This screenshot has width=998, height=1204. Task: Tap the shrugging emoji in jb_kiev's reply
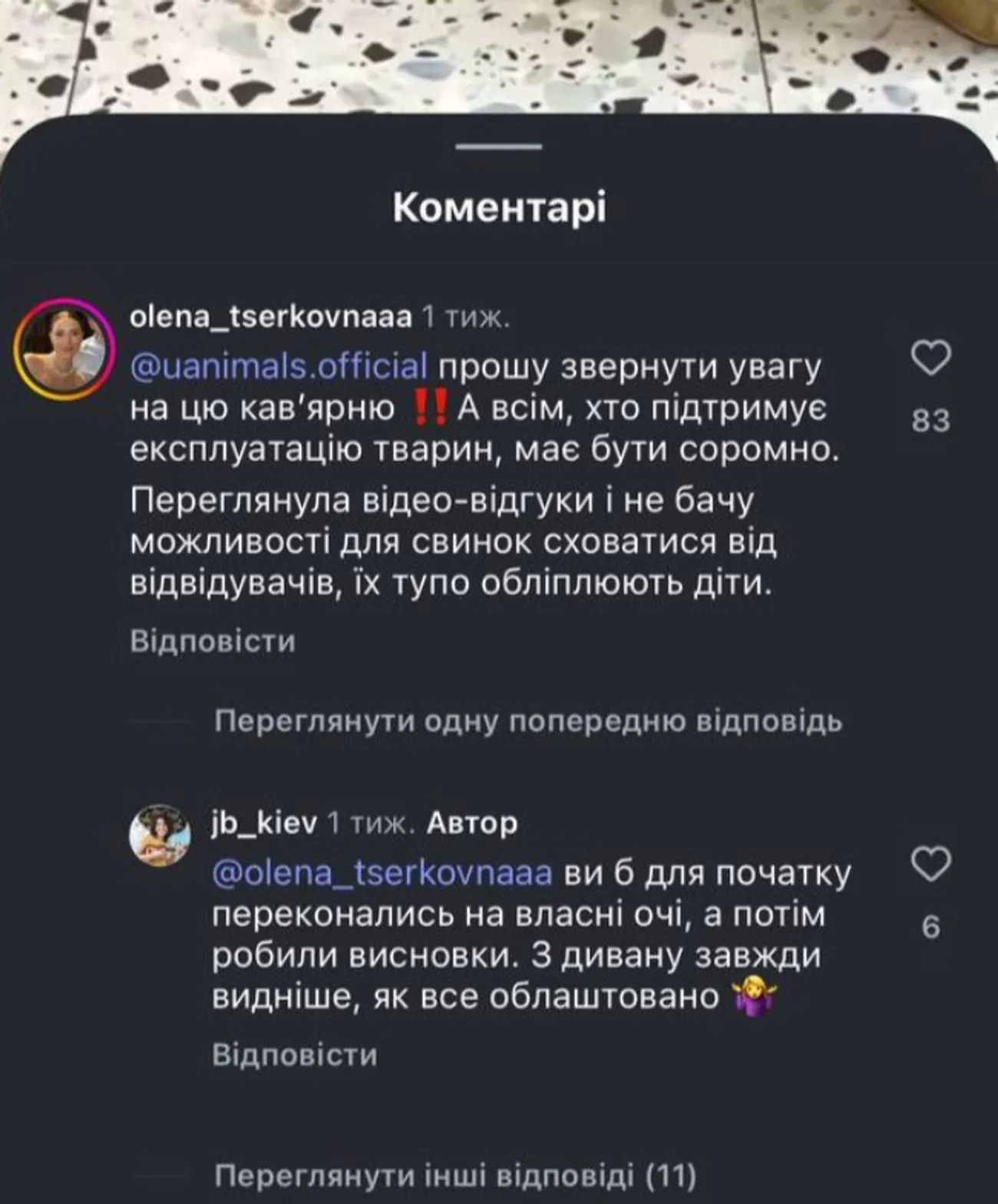(755, 997)
